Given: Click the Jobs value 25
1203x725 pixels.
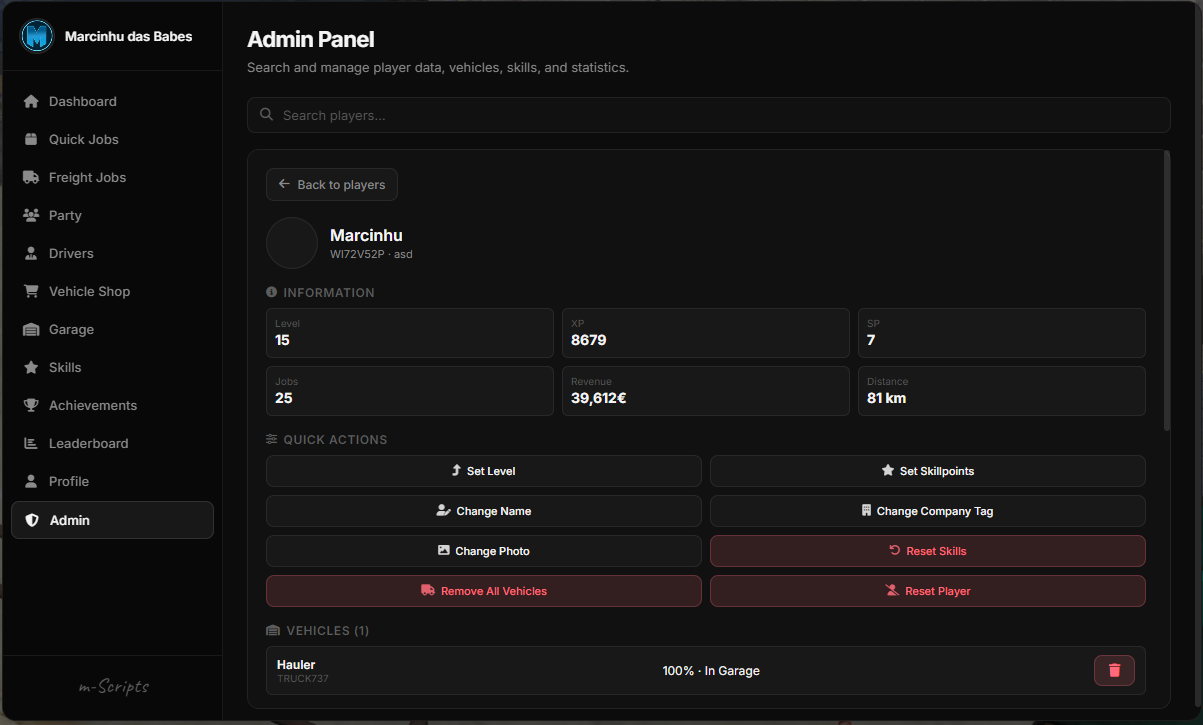Looking at the screenshot, I should point(284,398).
